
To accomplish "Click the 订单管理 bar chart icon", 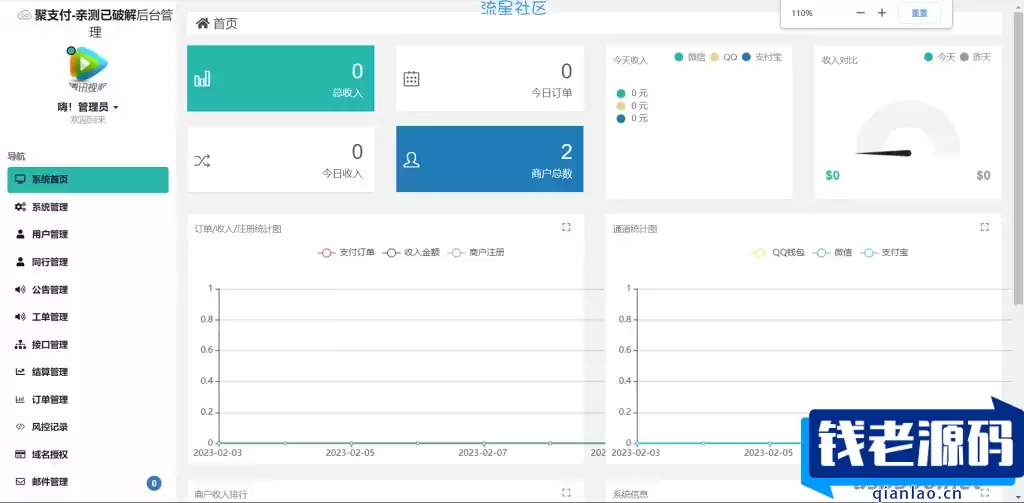I will tap(20, 399).
